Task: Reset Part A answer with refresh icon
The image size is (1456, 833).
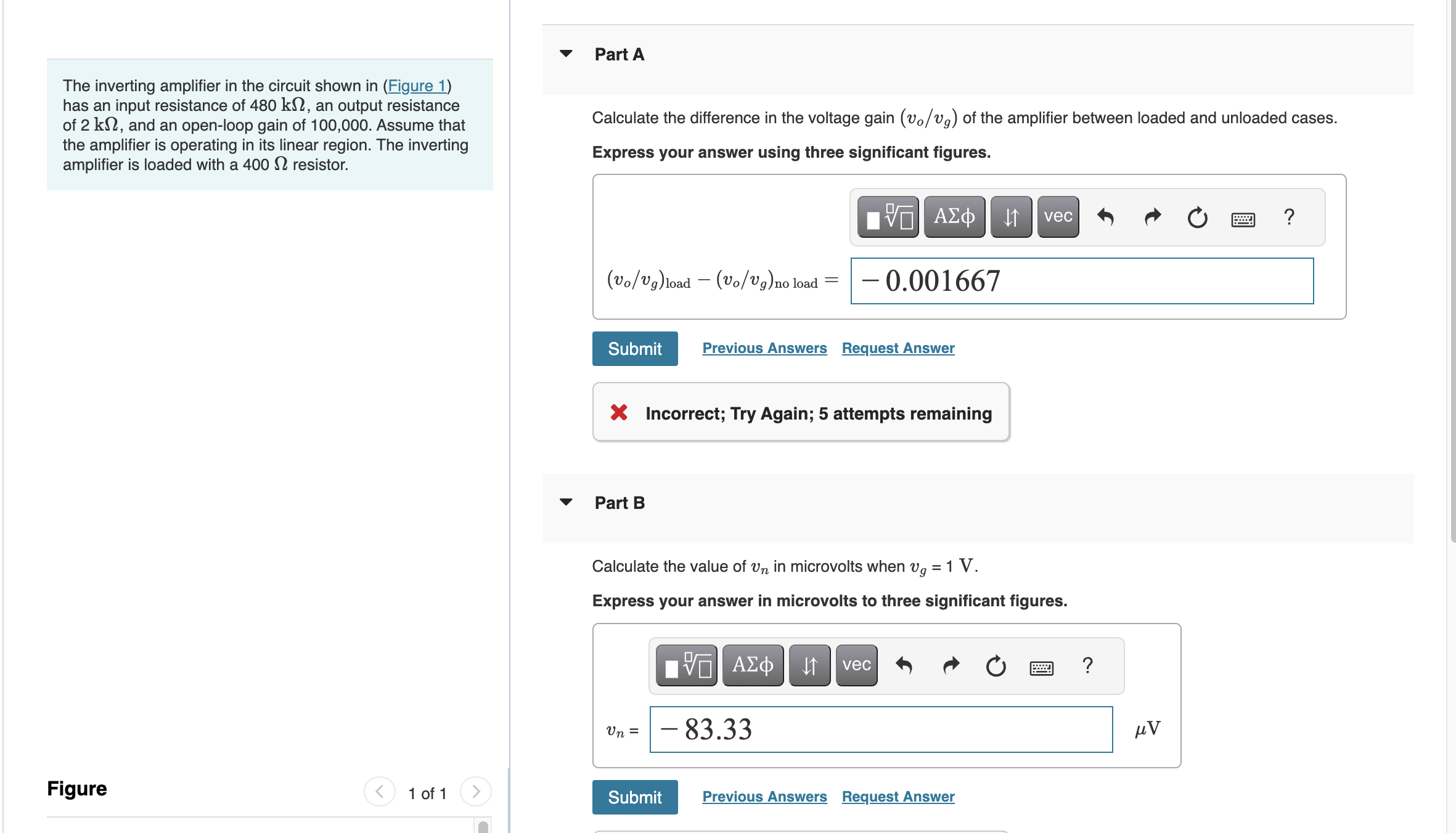Action: click(x=1197, y=217)
